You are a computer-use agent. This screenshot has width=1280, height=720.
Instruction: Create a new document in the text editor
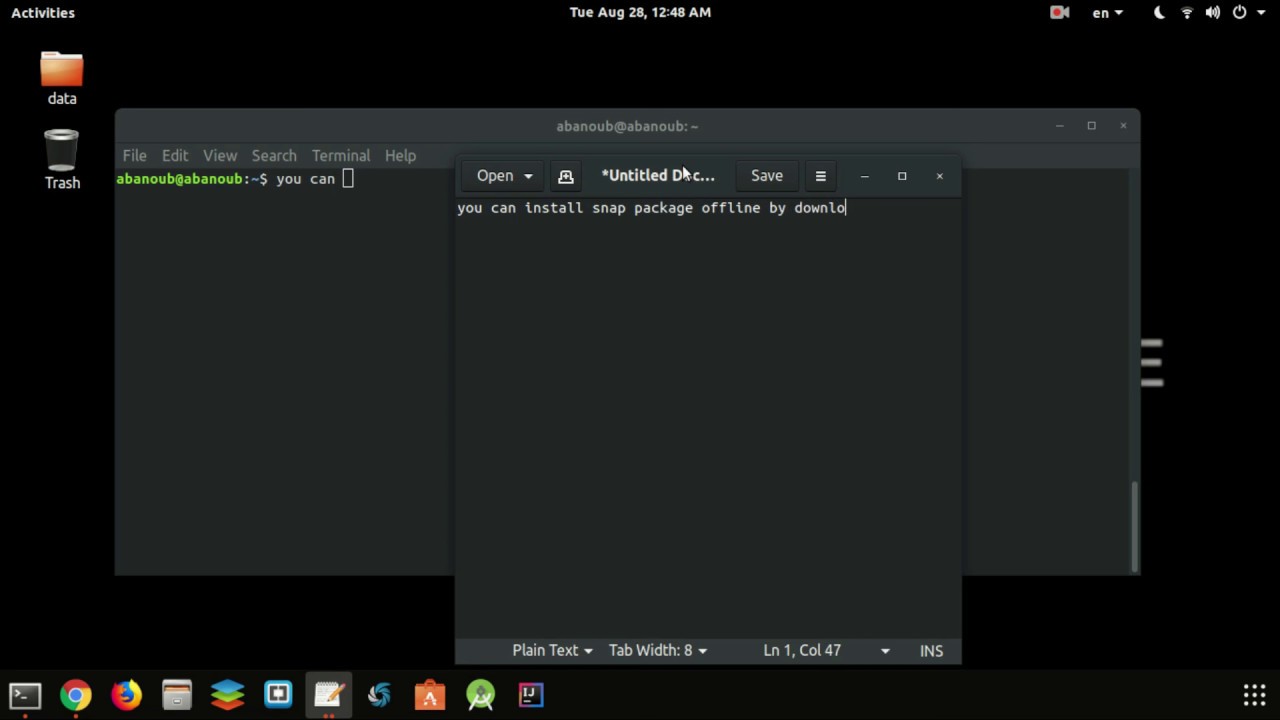[566, 176]
